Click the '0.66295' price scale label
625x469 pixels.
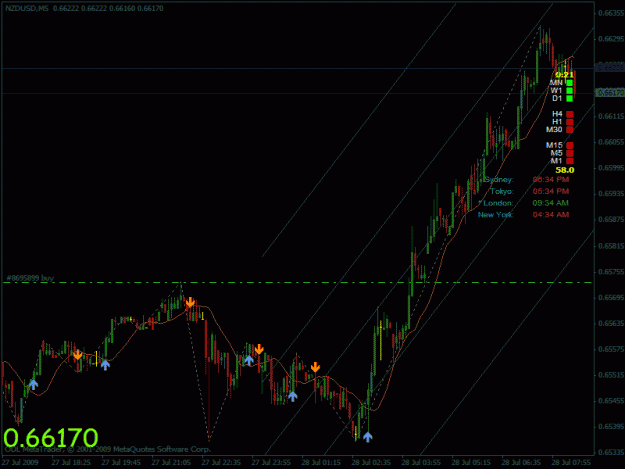pos(611,39)
